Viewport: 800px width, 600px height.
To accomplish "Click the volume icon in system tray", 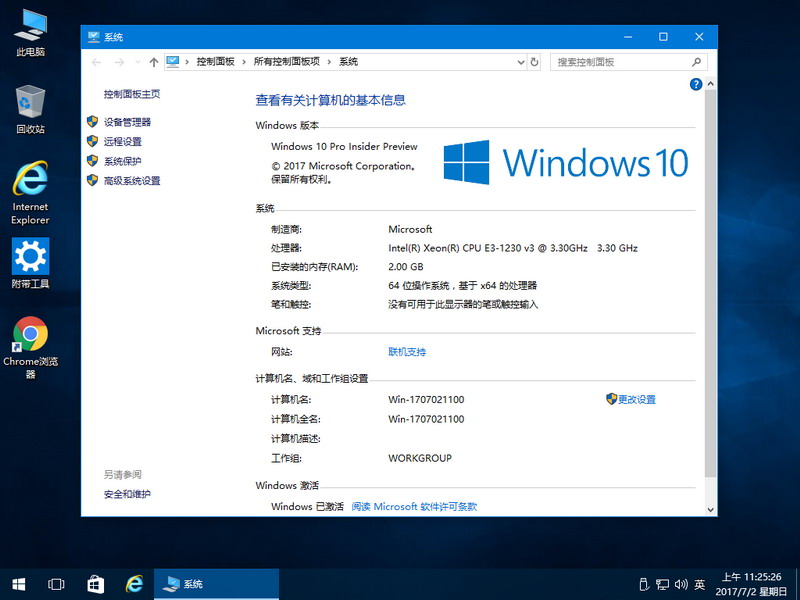I will tap(681, 584).
